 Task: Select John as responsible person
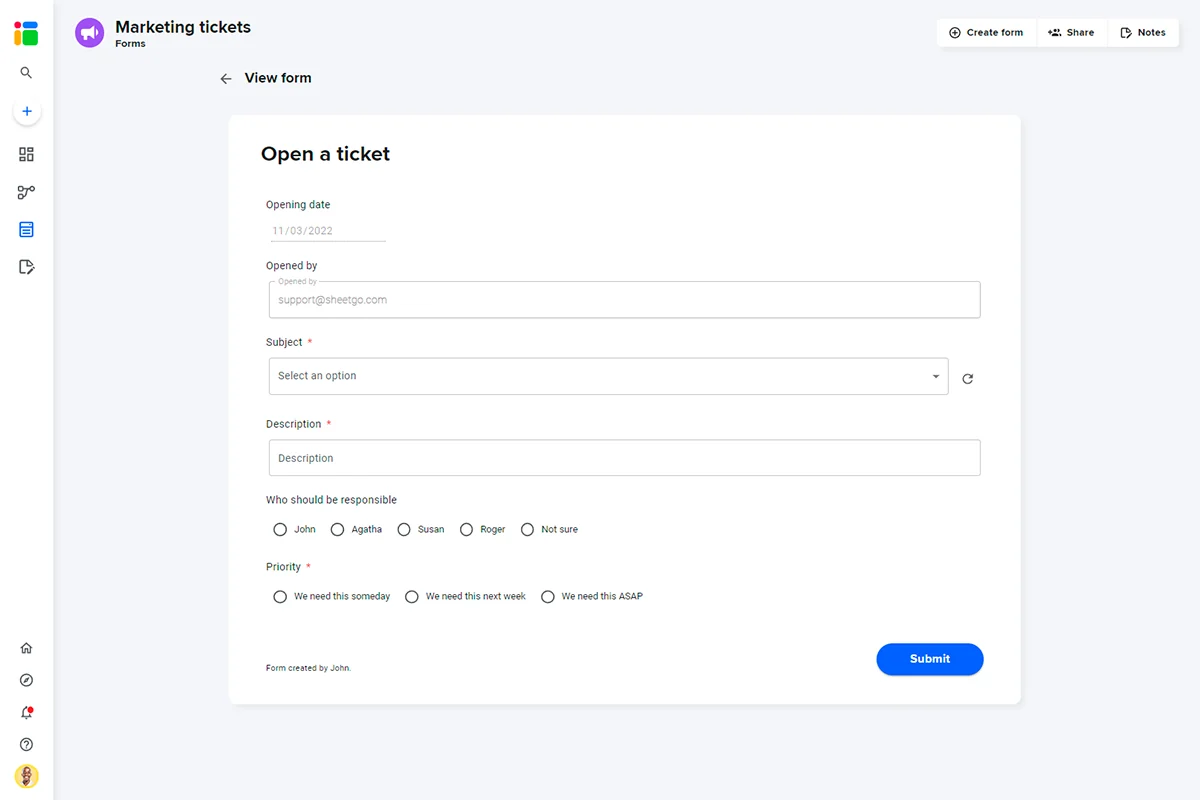[x=280, y=529]
